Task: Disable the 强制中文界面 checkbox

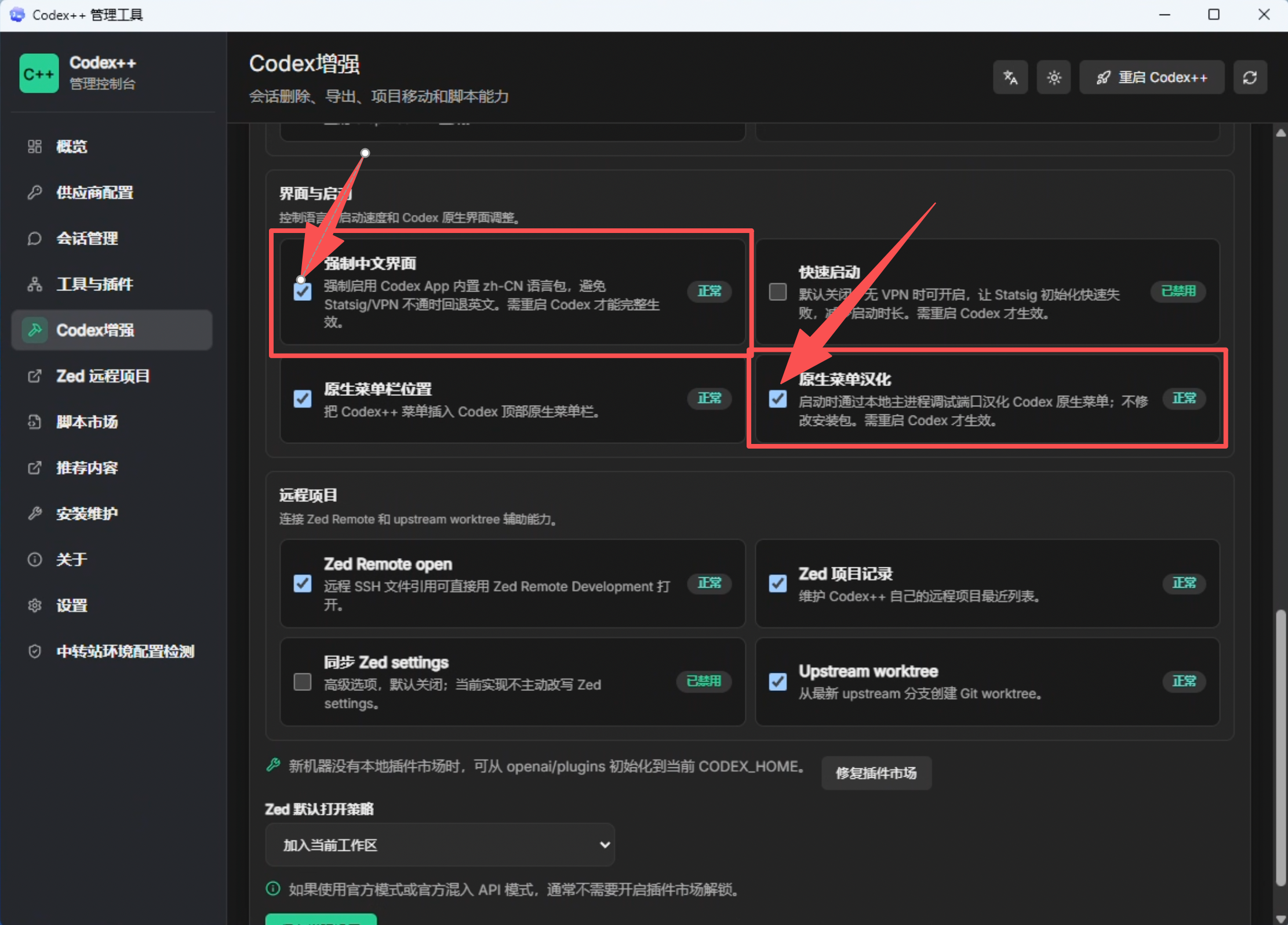Action: pos(303,292)
